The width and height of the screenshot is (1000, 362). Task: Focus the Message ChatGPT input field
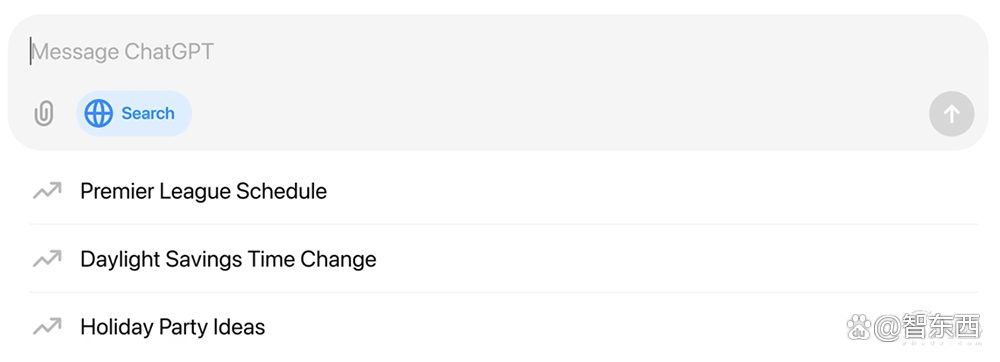tap(497, 52)
